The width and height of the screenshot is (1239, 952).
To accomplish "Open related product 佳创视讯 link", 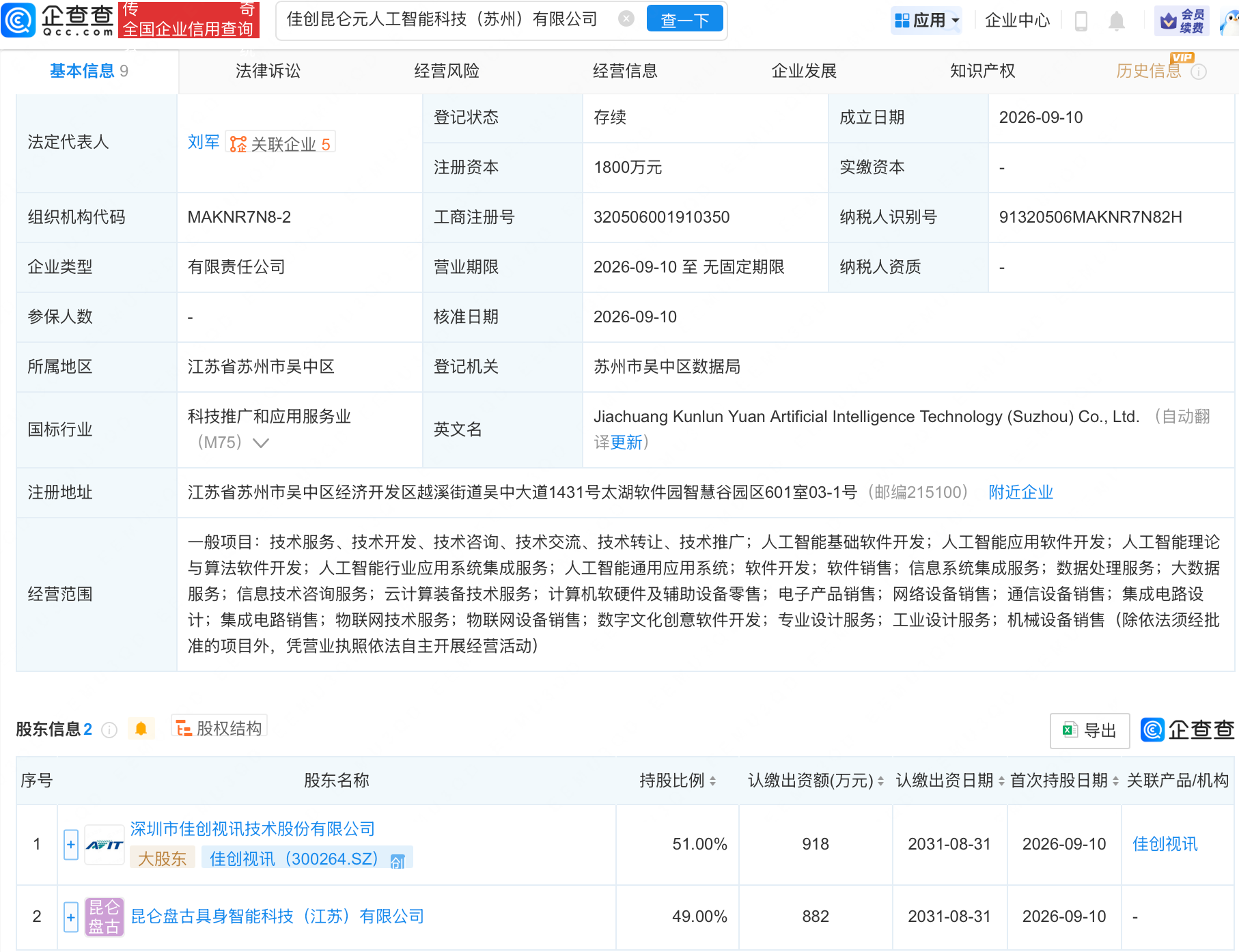I will tap(1165, 844).
